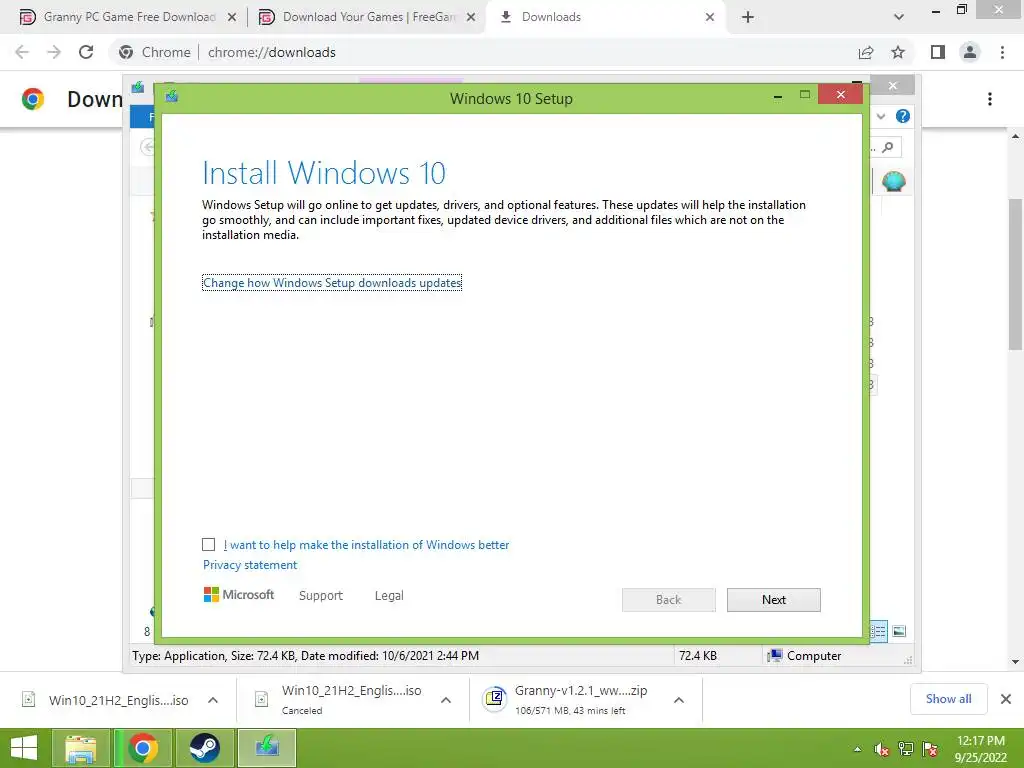1024x768 pixels.
Task: Switch File Explorer to large icons view
Action: [899, 631]
